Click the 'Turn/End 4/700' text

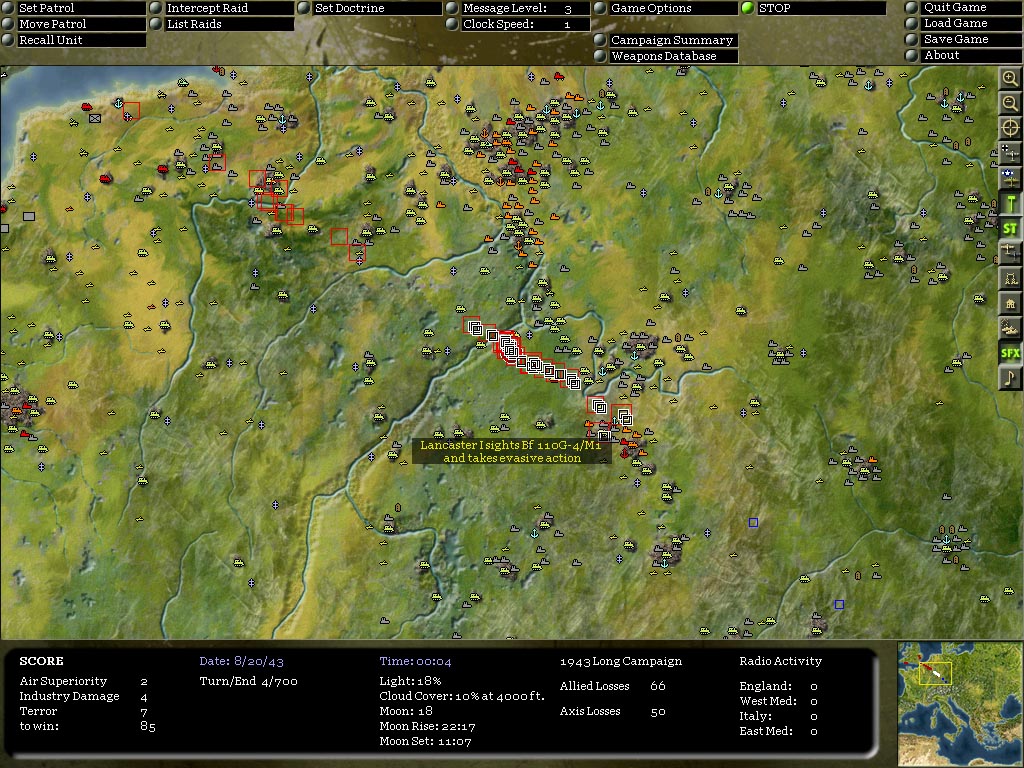(x=248, y=681)
